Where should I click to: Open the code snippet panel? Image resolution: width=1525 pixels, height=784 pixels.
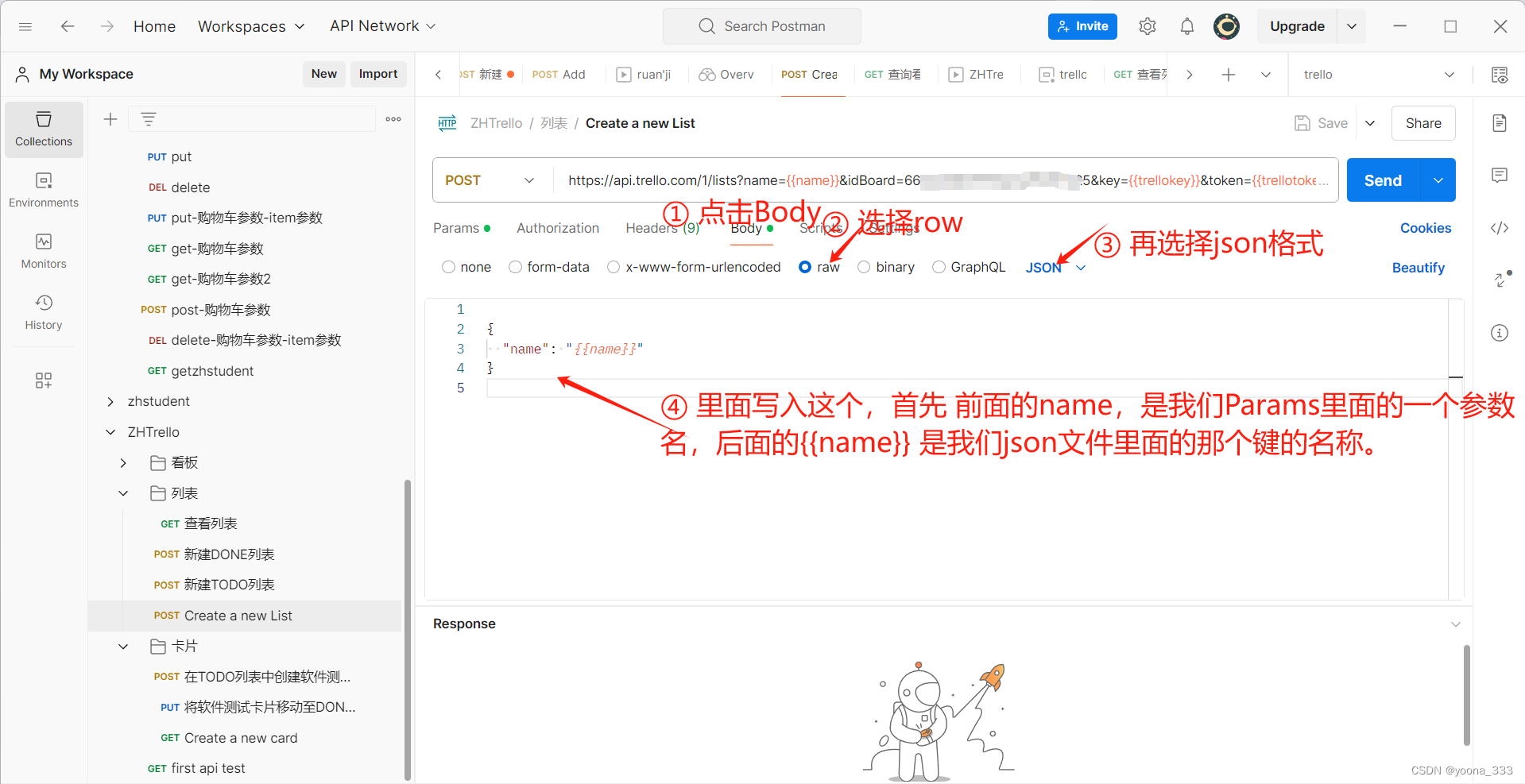tap(1499, 228)
